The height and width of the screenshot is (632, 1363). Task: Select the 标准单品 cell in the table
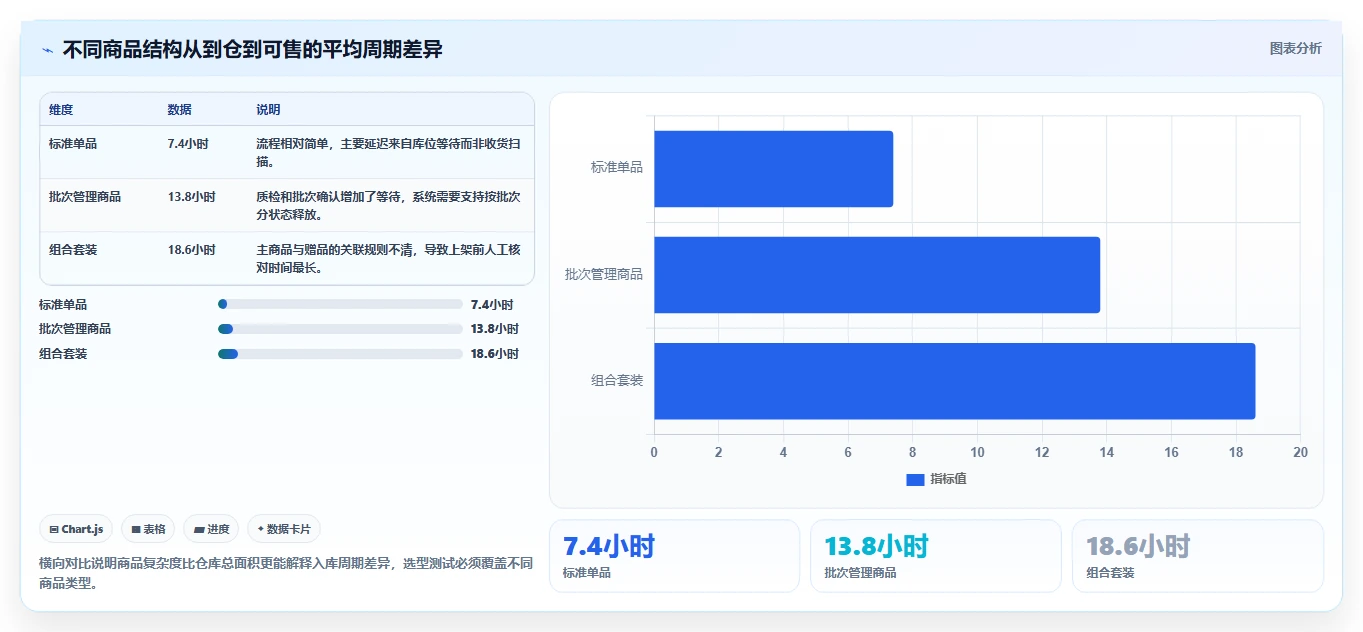(x=73, y=144)
